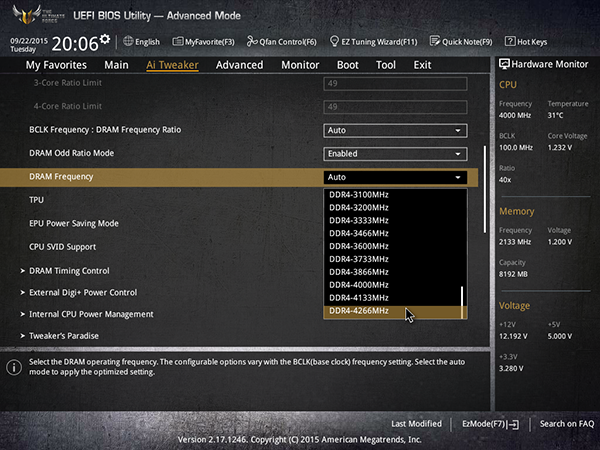This screenshot has width=600, height=450.
Task: Show Hot Keys question-mark icon
Action: pyautogui.click(x=510, y=41)
